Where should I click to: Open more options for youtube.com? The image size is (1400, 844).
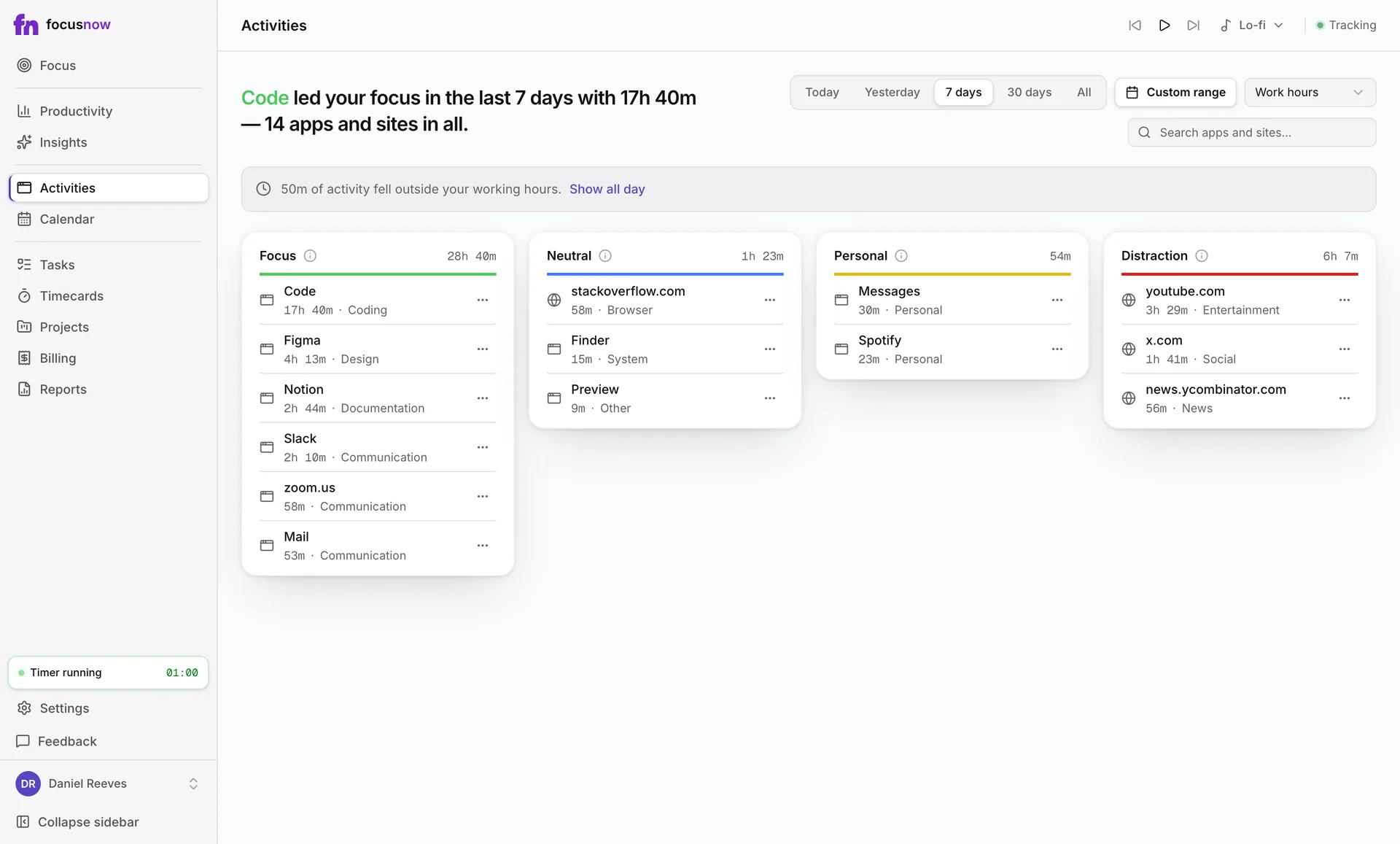pyautogui.click(x=1345, y=301)
